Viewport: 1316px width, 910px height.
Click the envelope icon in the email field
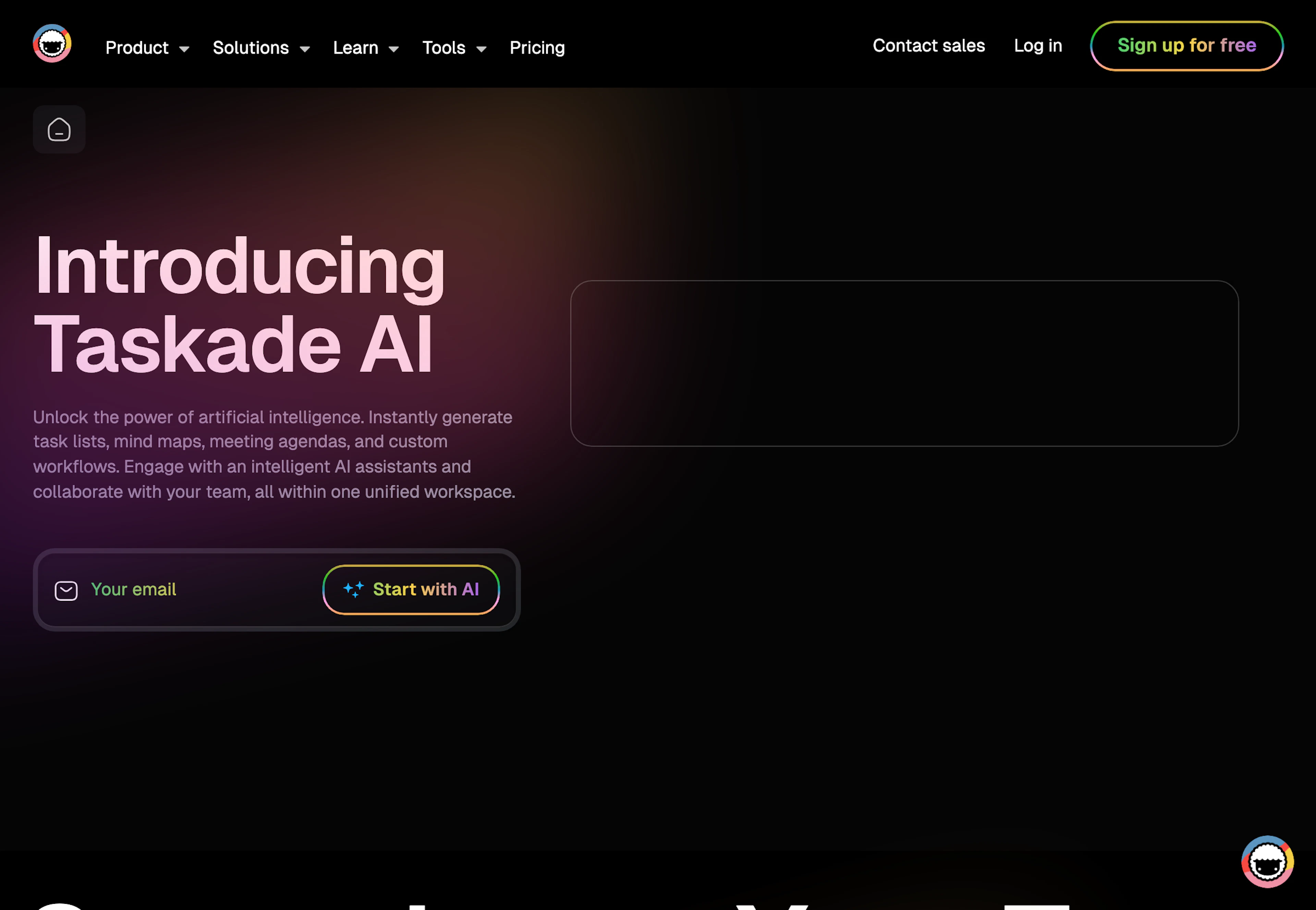tap(66, 590)
